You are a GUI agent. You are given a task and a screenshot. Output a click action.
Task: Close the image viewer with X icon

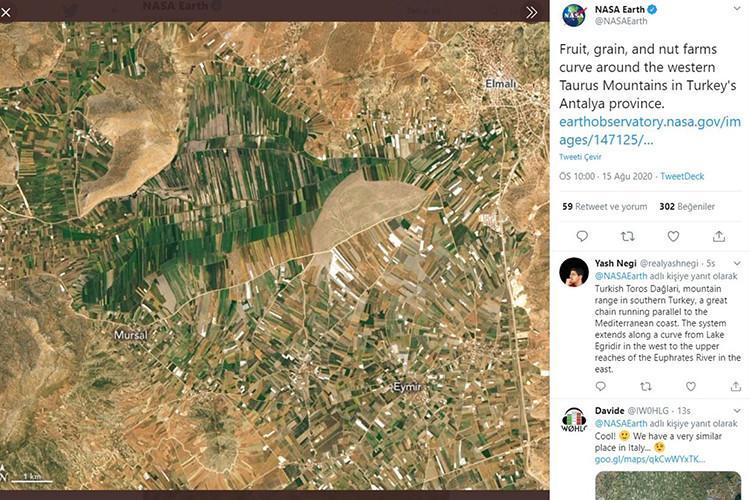coord(6,12)
